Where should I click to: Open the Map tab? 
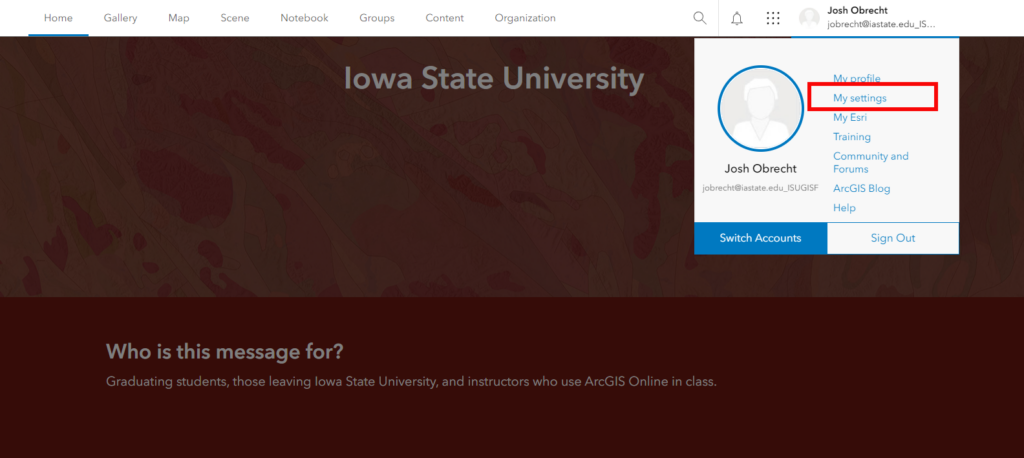tap(178, 18)
